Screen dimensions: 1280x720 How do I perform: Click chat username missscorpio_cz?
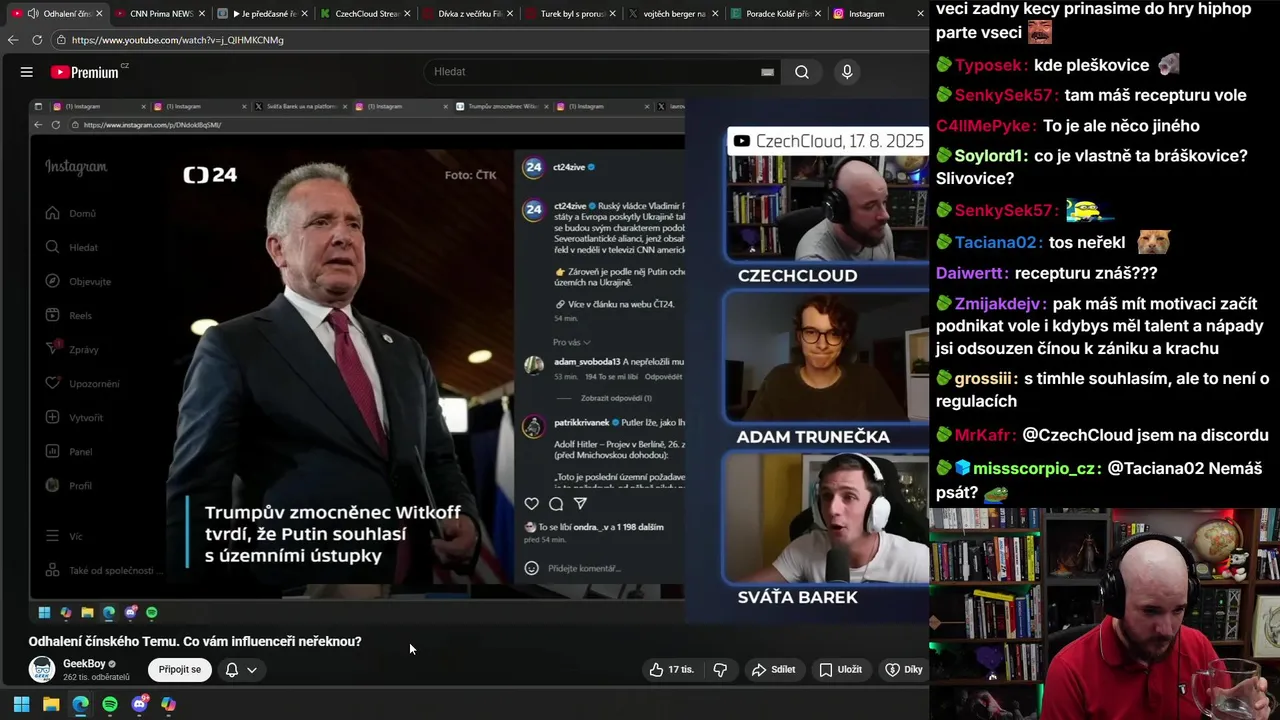tap(1035, 468)
